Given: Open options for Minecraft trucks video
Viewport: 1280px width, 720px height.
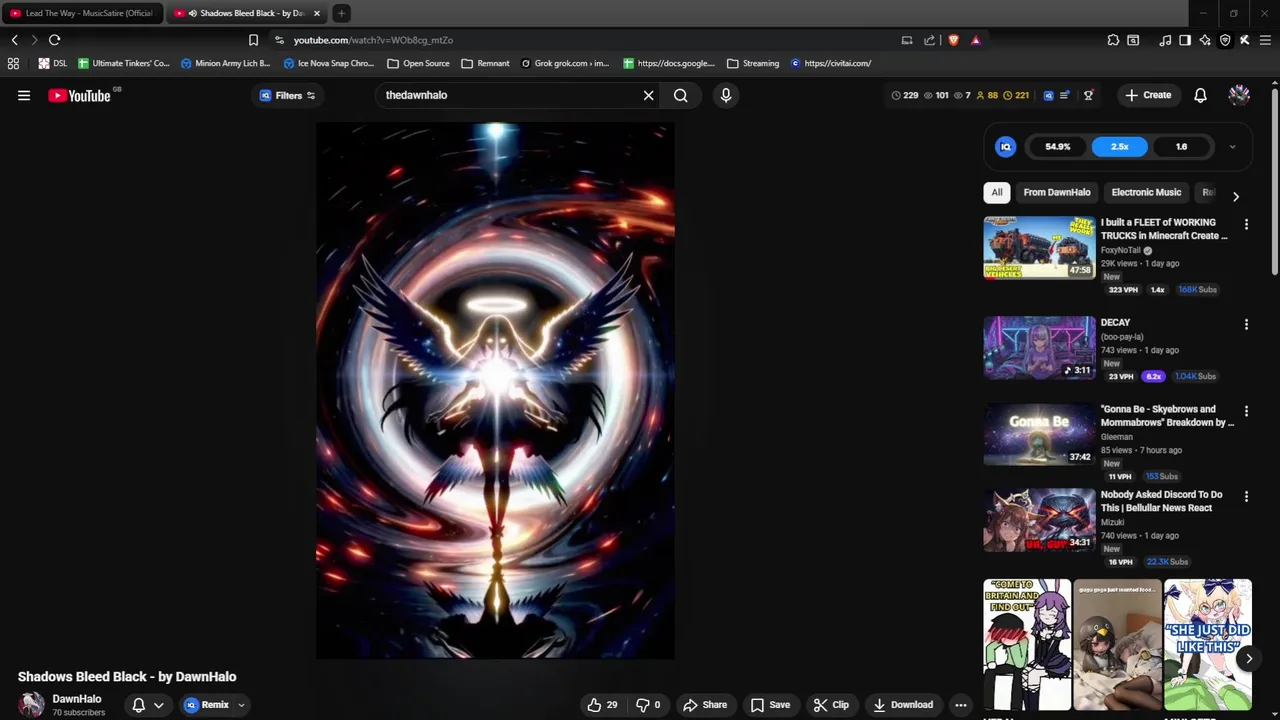Looking at the screenshot, I should (x=1246, y=225).
